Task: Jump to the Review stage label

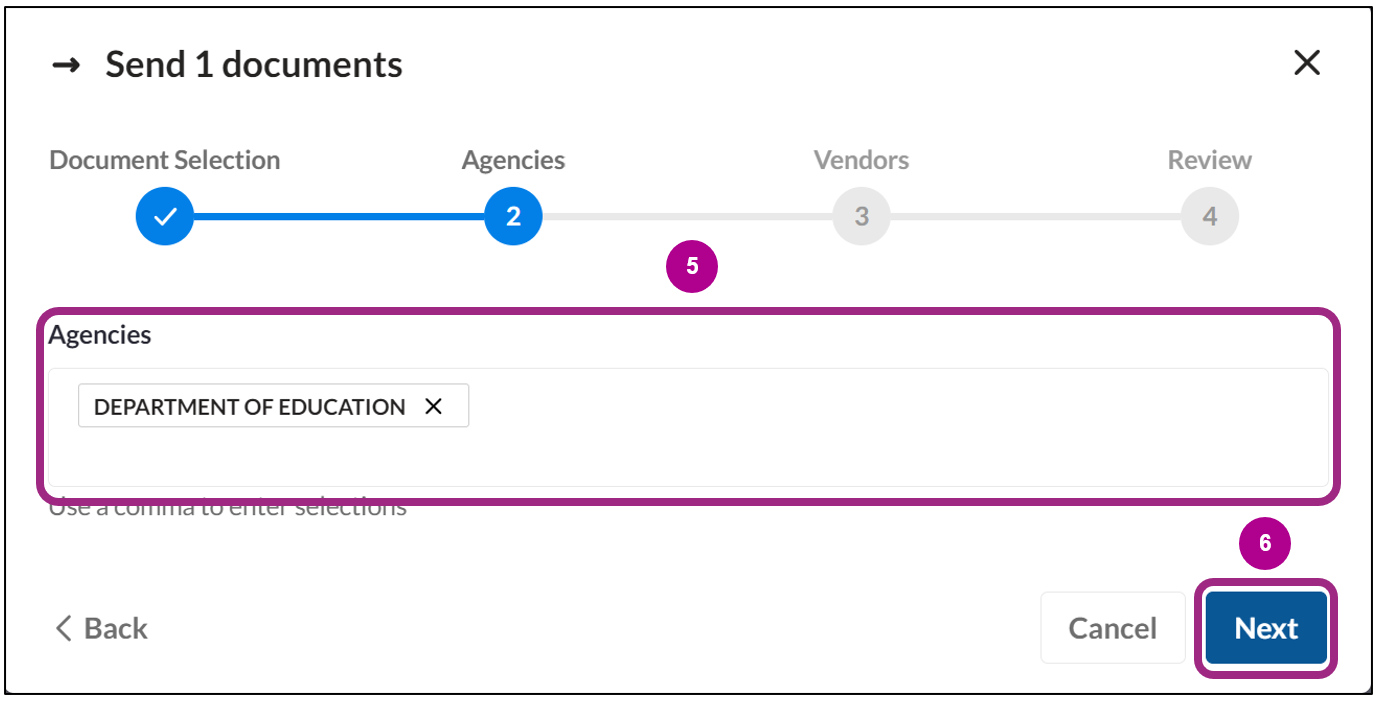Action: [x=1209, y=159]
